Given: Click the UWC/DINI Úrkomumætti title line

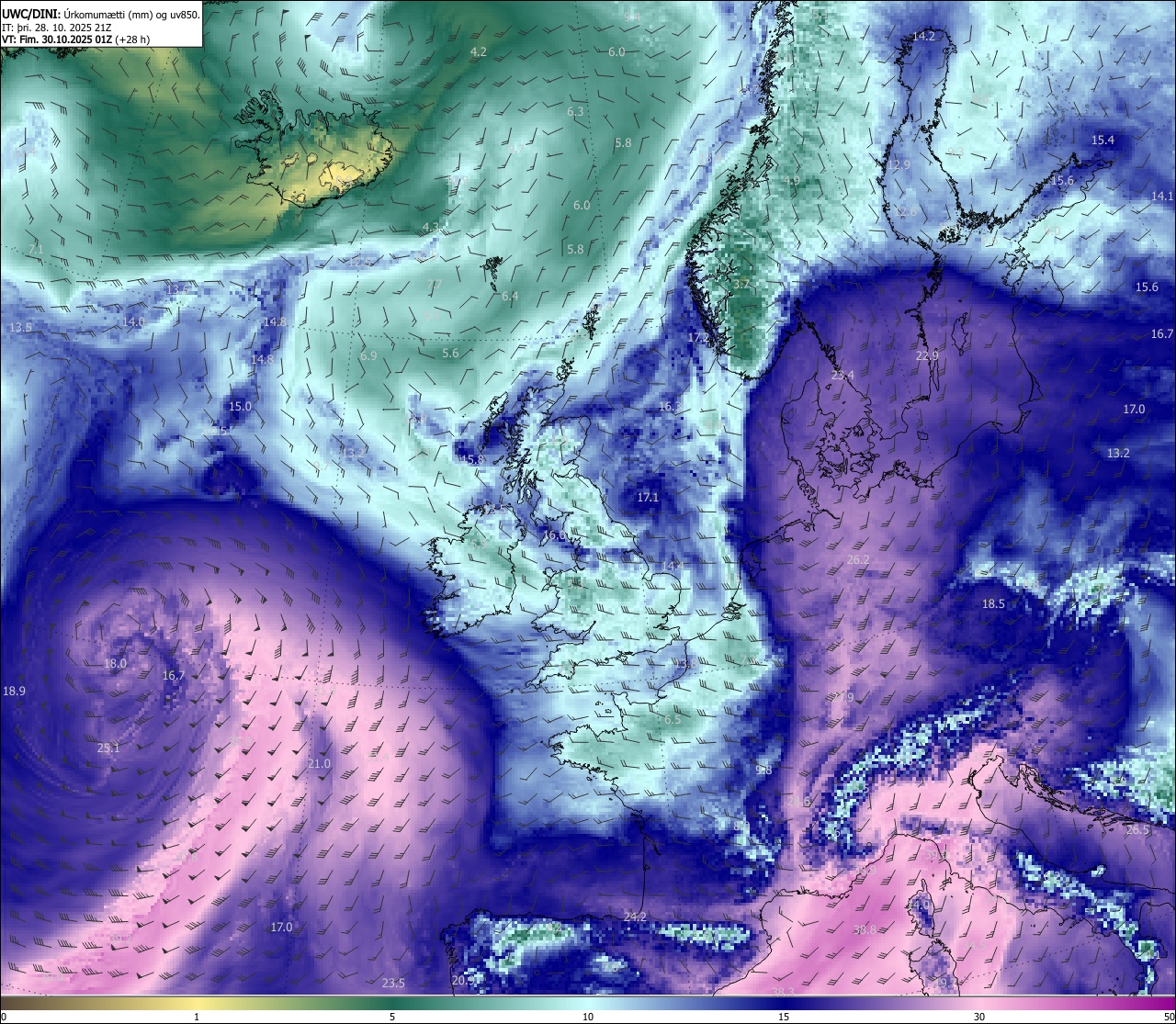Looking at the screenshot, I should [x=100, y=14].
